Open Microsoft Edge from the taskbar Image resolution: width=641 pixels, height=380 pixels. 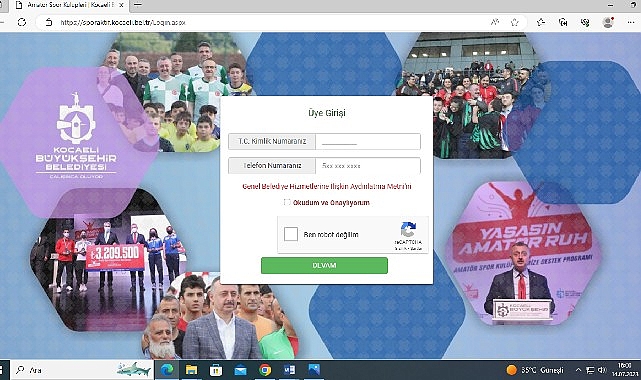(x=167, y=370)
